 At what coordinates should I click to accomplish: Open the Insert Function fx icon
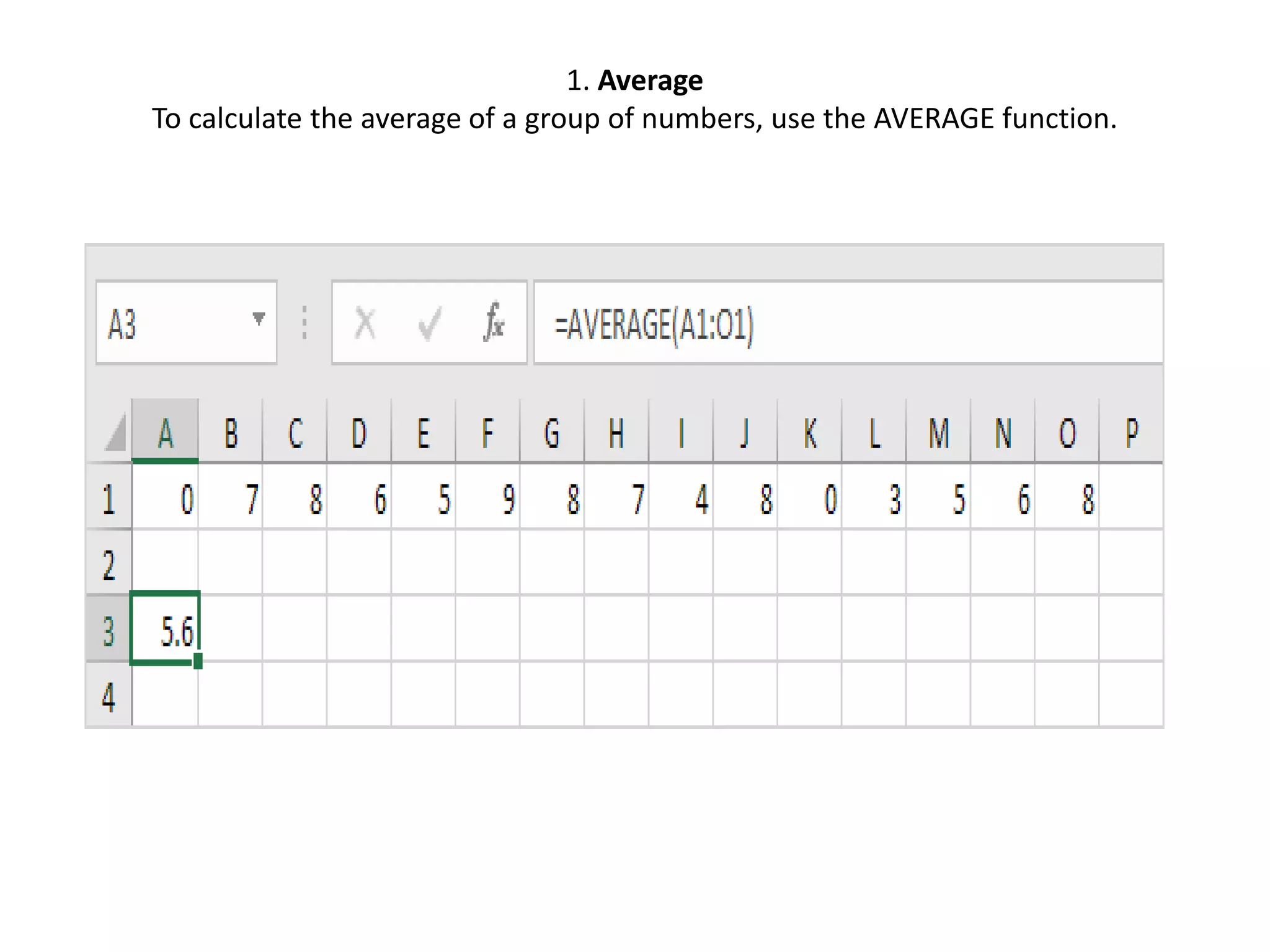[494, 322]
